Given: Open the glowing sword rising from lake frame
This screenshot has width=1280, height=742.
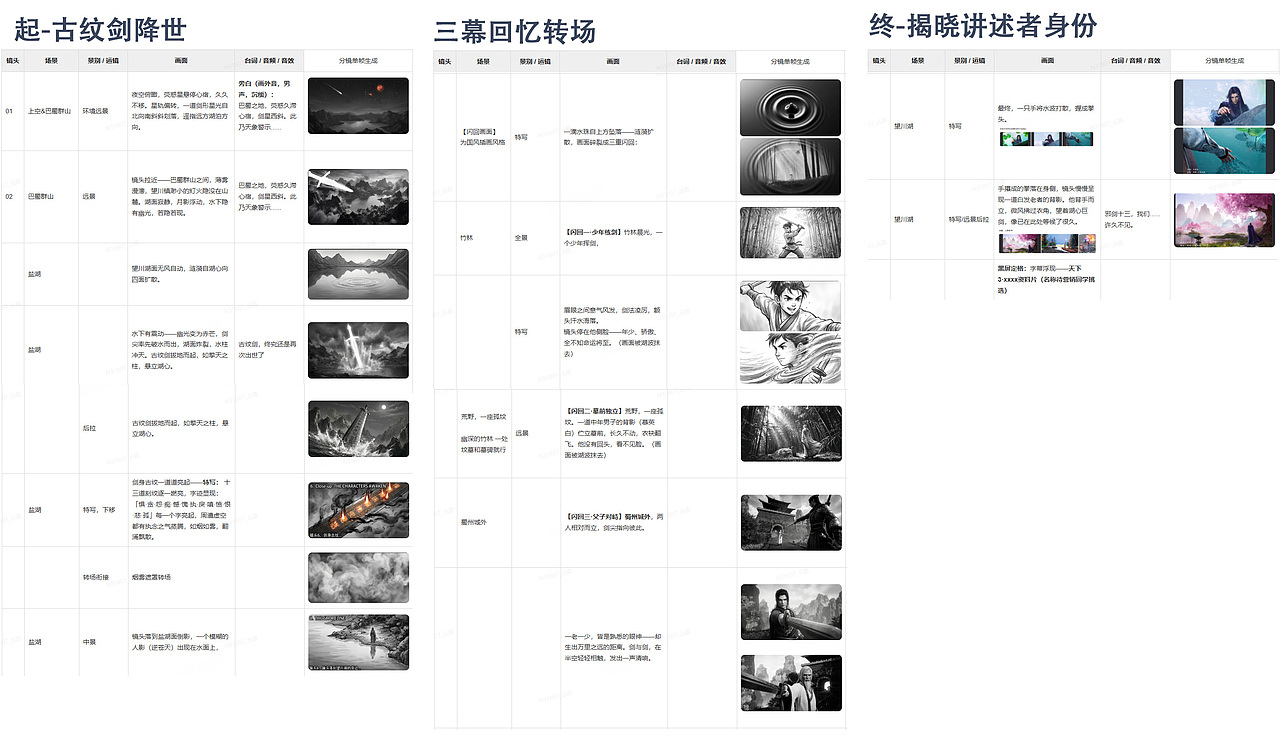Looking at the screenshot, I should point(358,350).
